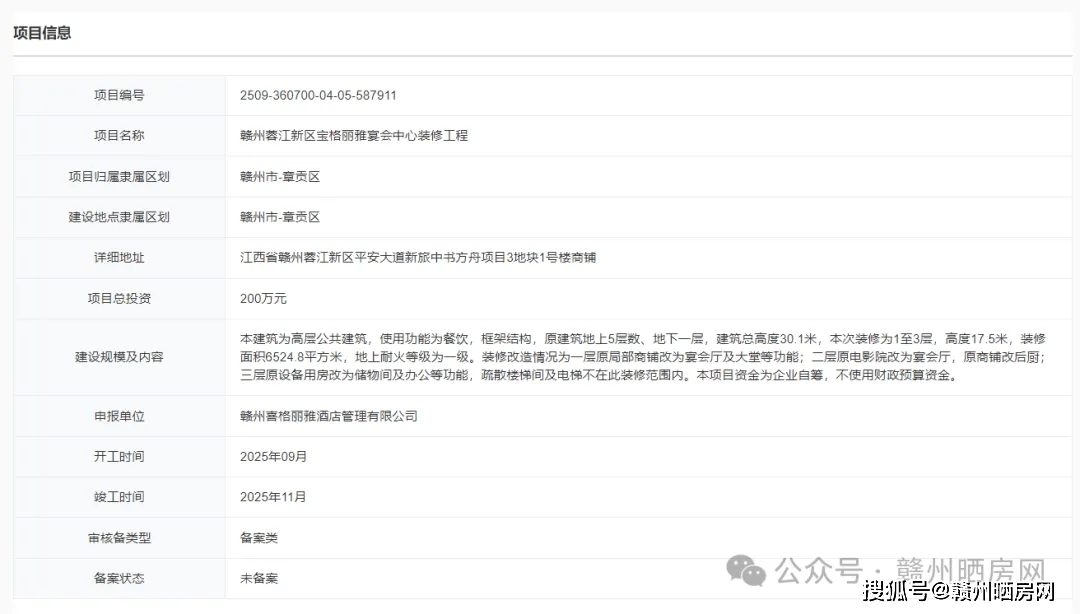Click the 项目编号 row label
The image size is (1080, 614).
pyautogui.click(x=119, y=95)
